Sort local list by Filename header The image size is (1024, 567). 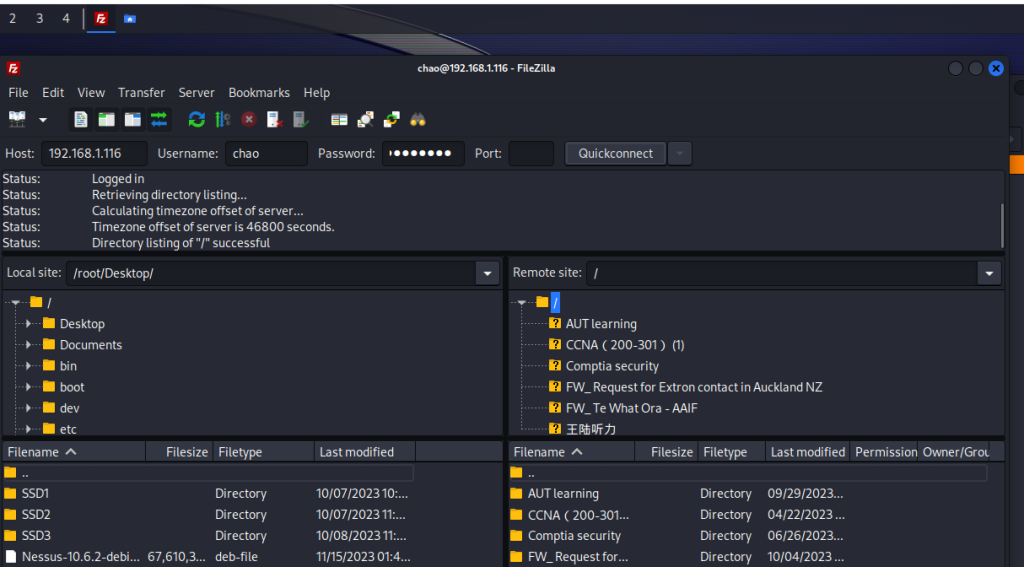tap(74, 452)
